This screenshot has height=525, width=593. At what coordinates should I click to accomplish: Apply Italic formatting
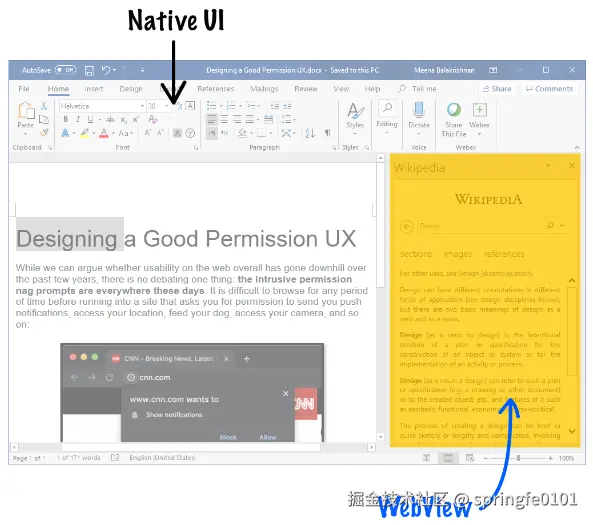tap(78, 119)
